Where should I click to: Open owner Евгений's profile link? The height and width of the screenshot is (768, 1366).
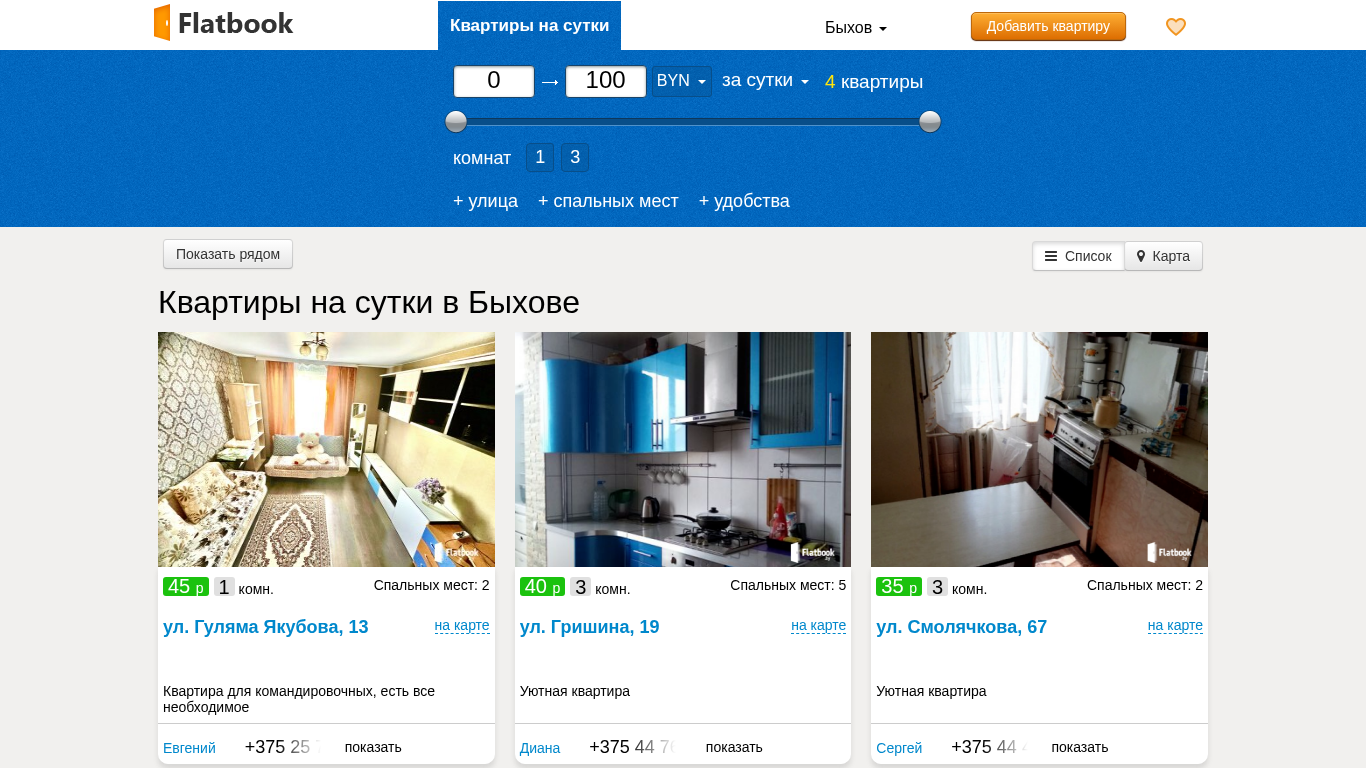(189, 748)
